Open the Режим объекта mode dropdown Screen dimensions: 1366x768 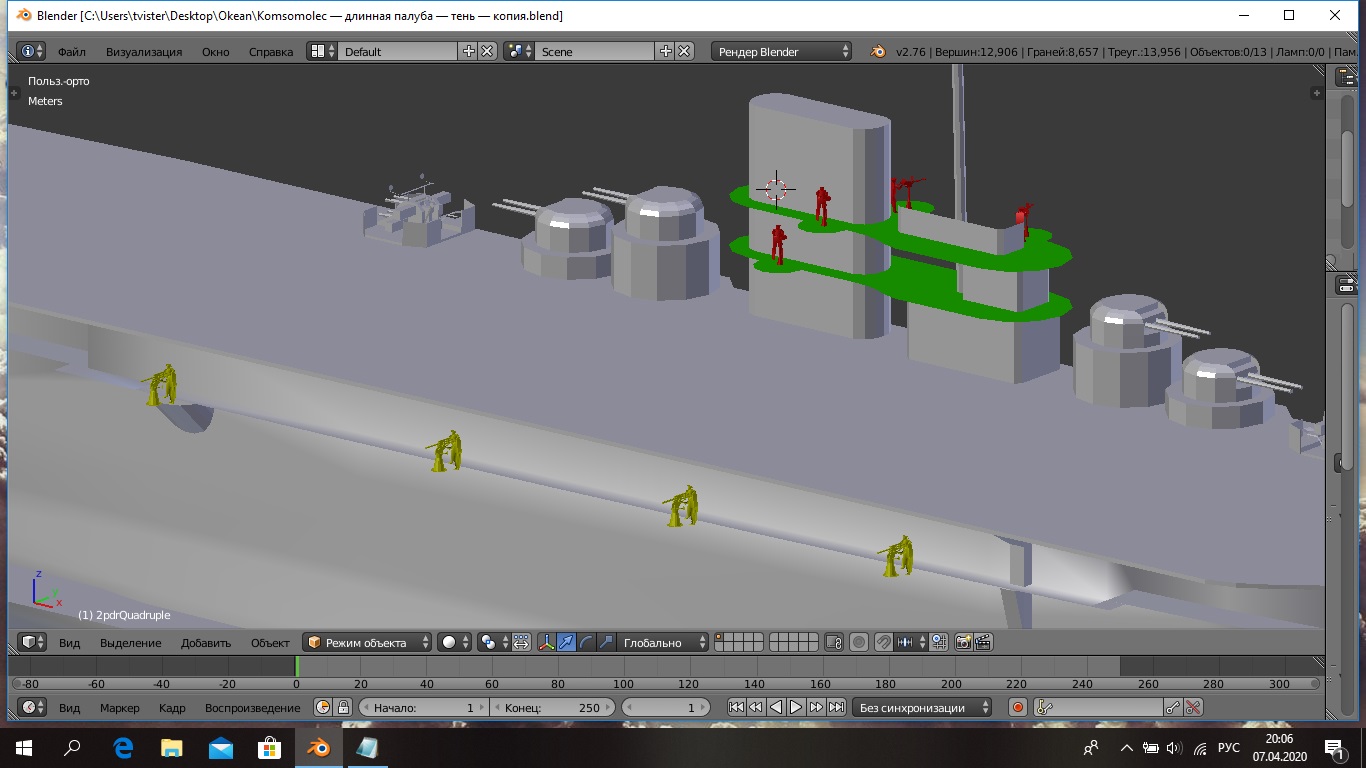(x=368, y=642)
